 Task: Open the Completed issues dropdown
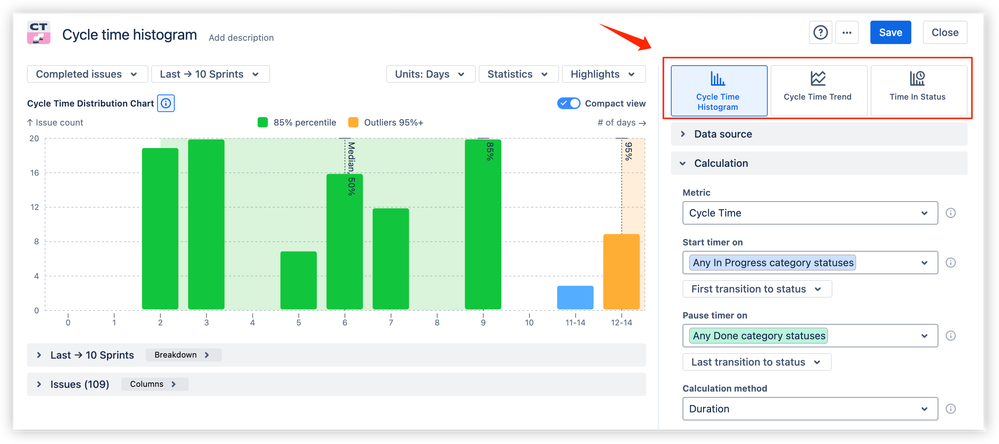click(87, 74)
